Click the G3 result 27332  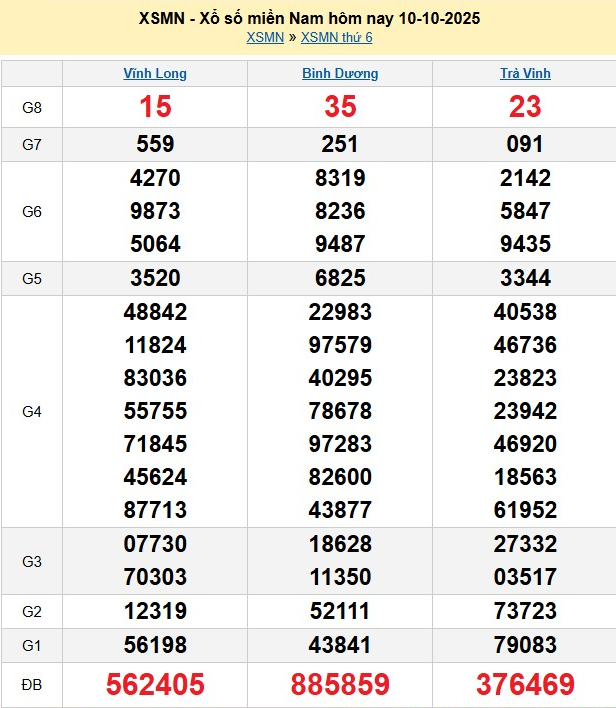click(525, 544)
